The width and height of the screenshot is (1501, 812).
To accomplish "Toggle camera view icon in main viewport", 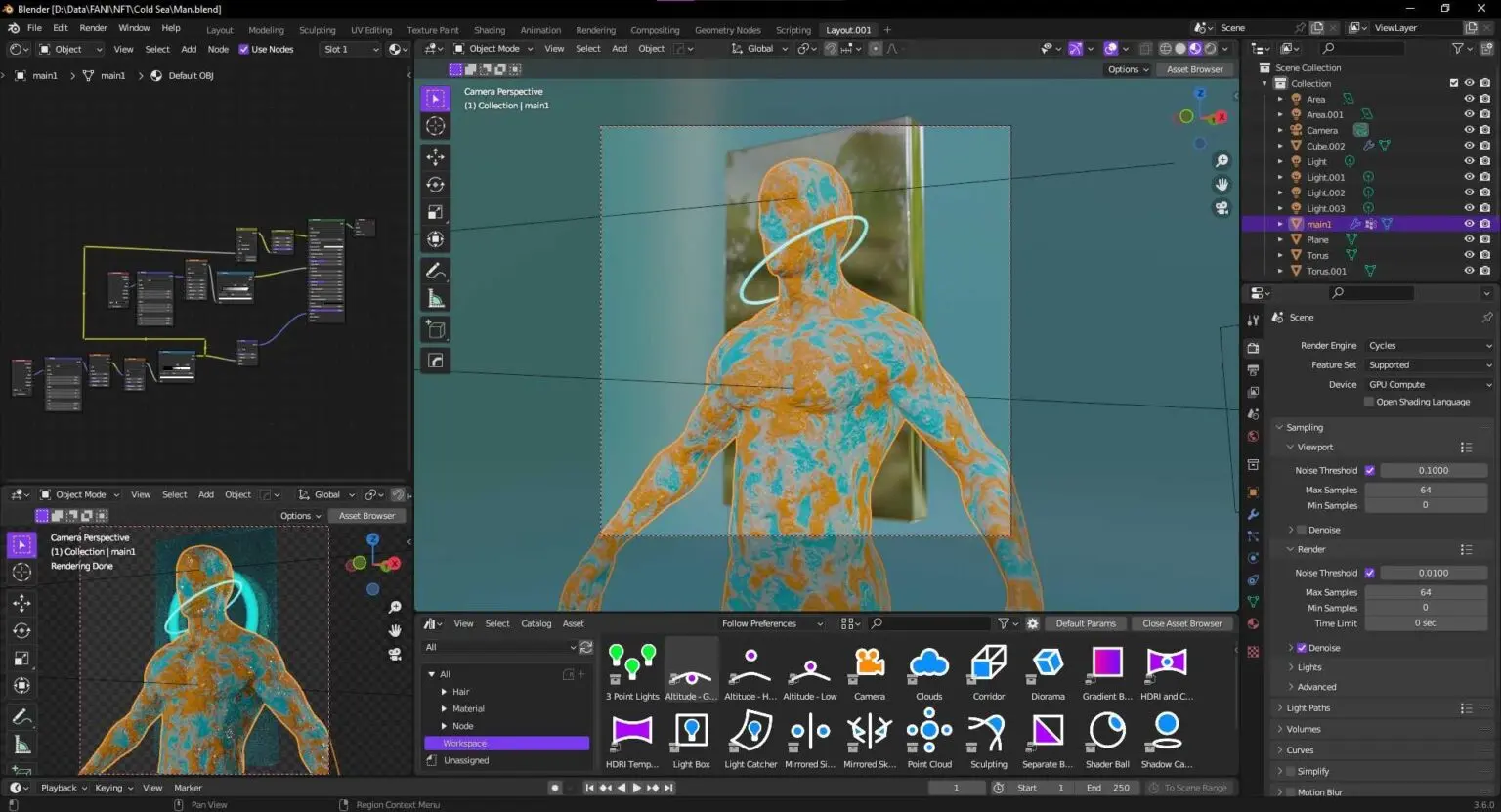I will click(1222, 208).
